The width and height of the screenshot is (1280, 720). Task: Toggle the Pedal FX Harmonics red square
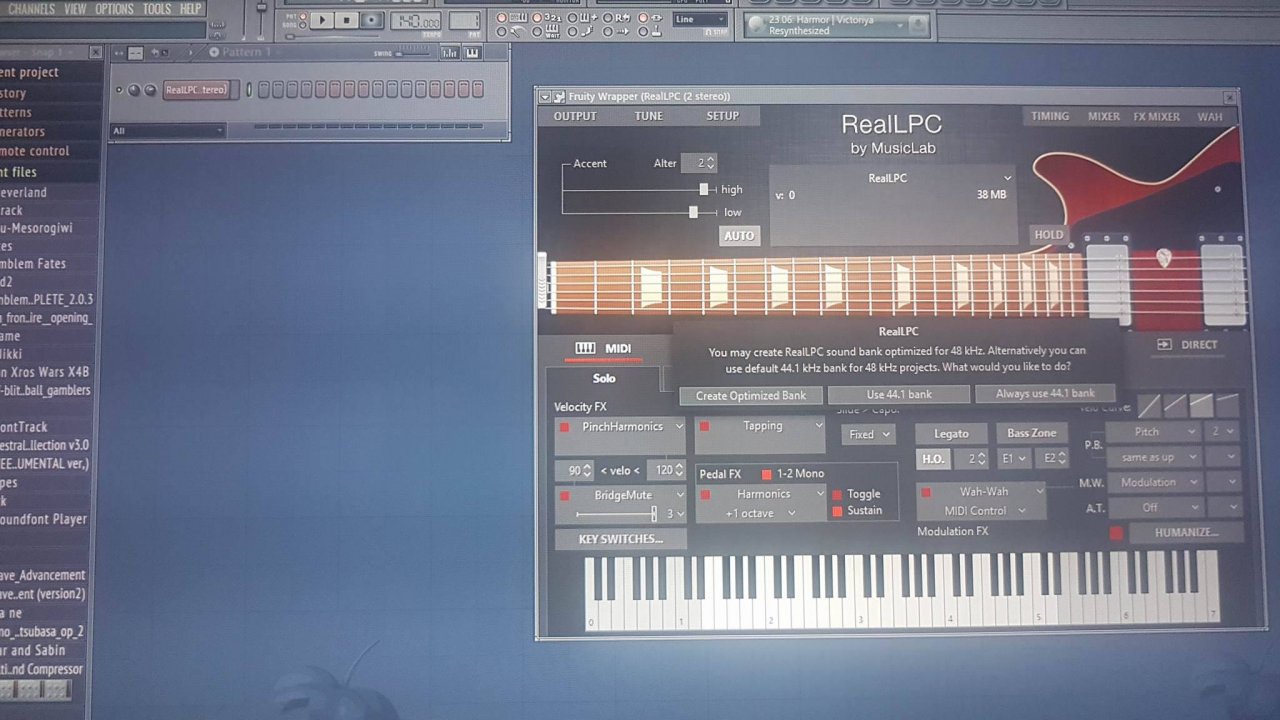705,495
